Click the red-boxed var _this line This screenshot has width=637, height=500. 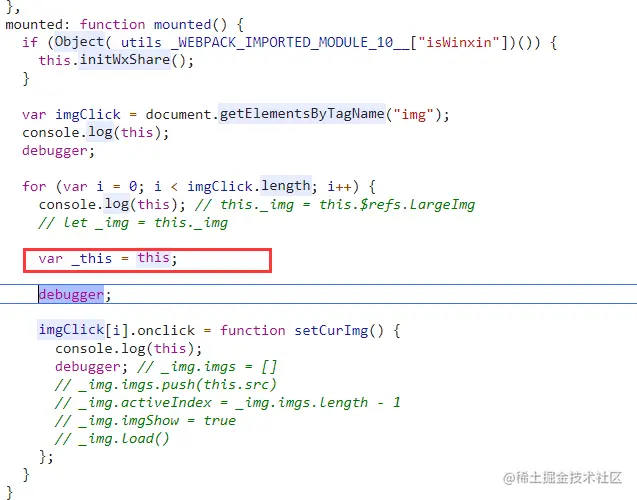(147, 260)
